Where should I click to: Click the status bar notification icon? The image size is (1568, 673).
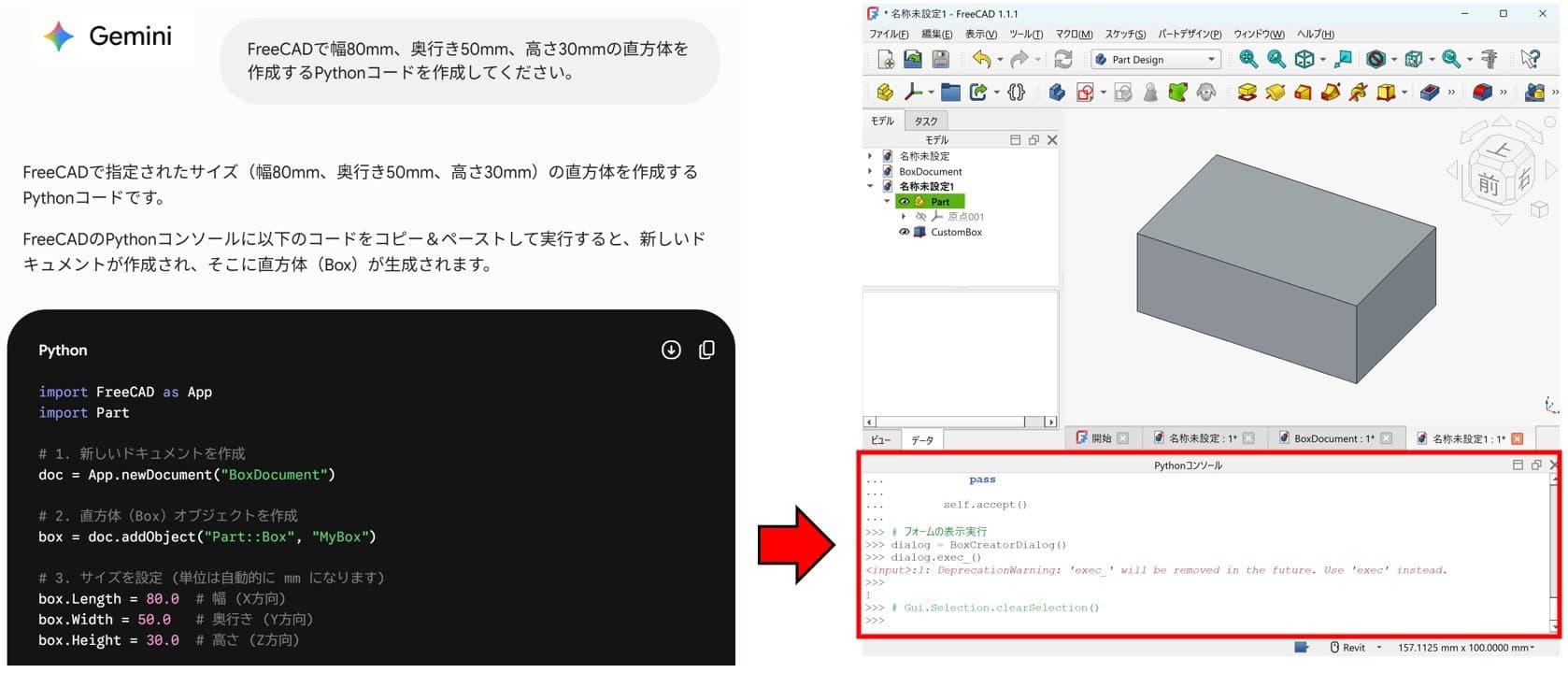click(x=1301, y=648)
